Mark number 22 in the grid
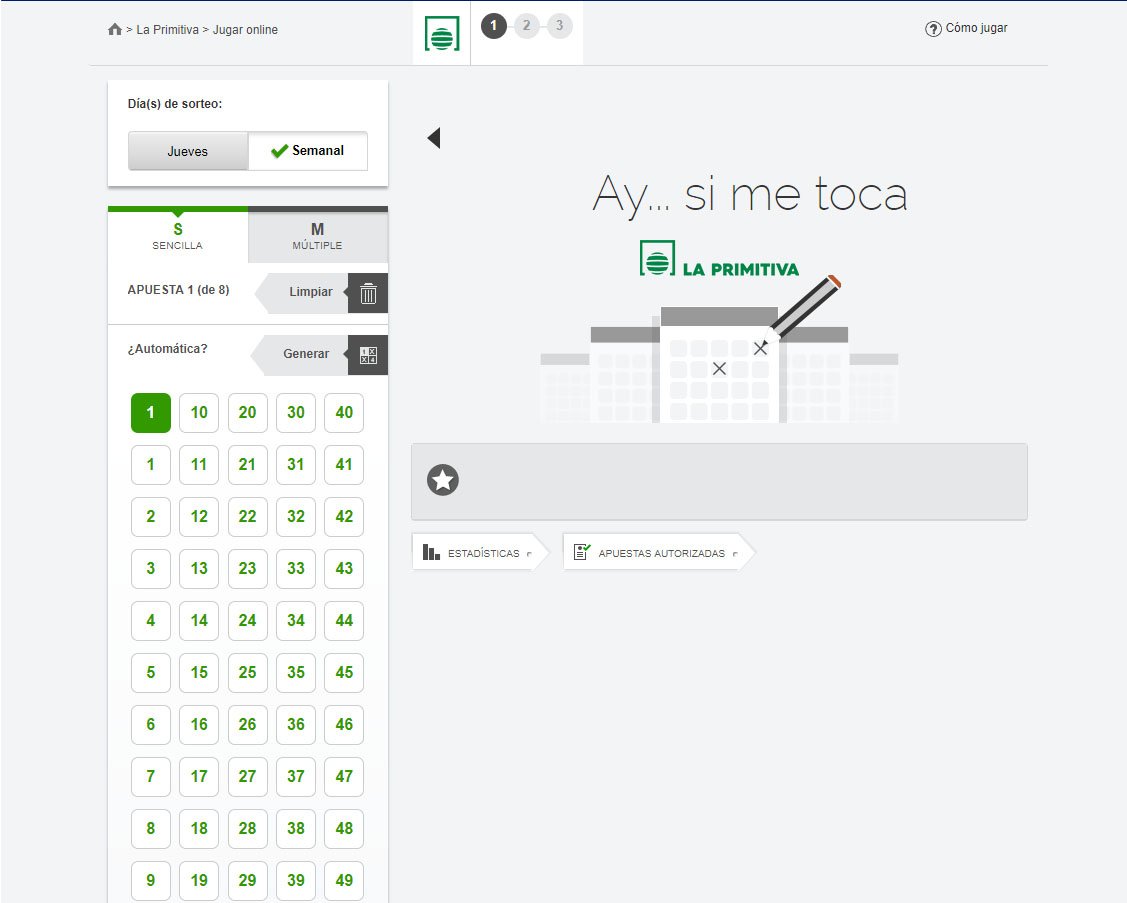The height and width of the screenshot is (903, 1127). click(x=247, y=517)
